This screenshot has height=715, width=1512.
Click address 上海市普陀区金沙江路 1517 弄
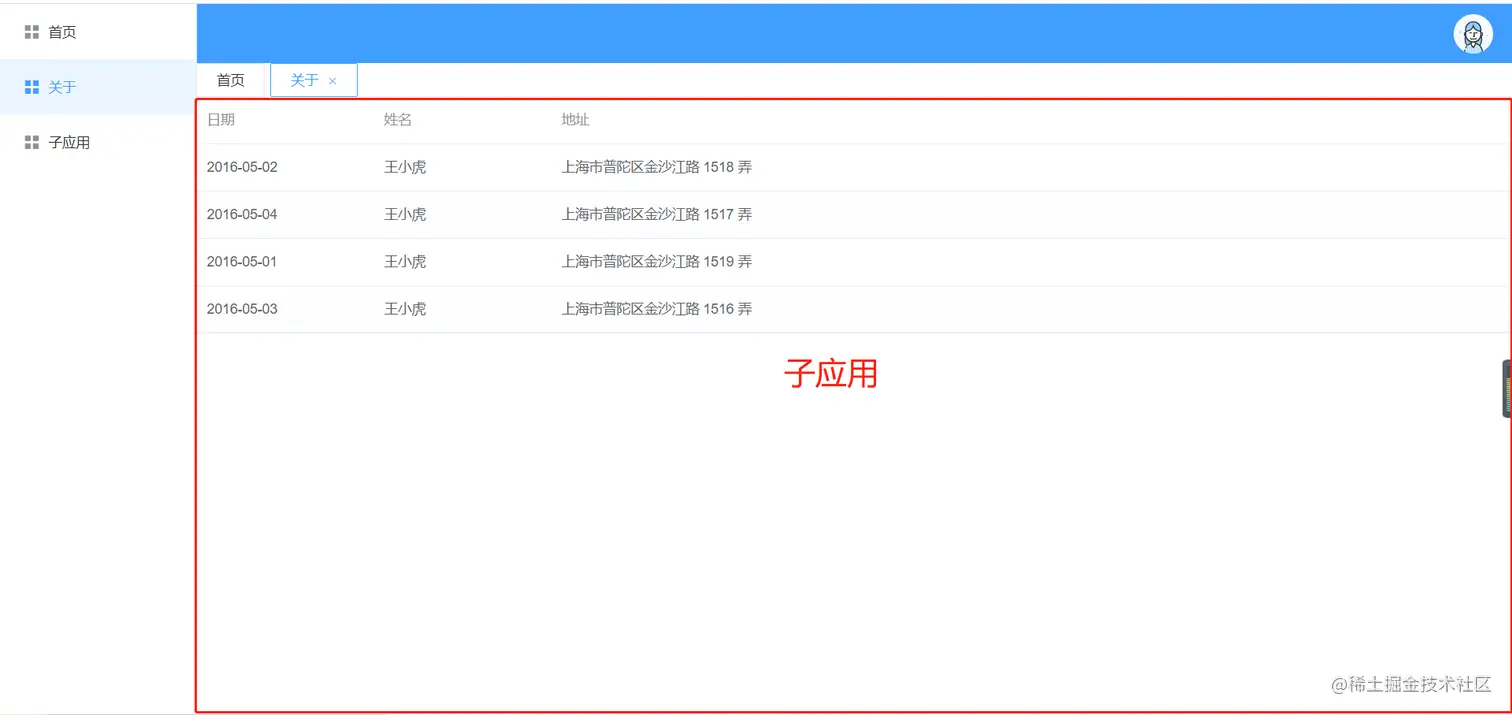pyautogui.click(x=657, y=214)
